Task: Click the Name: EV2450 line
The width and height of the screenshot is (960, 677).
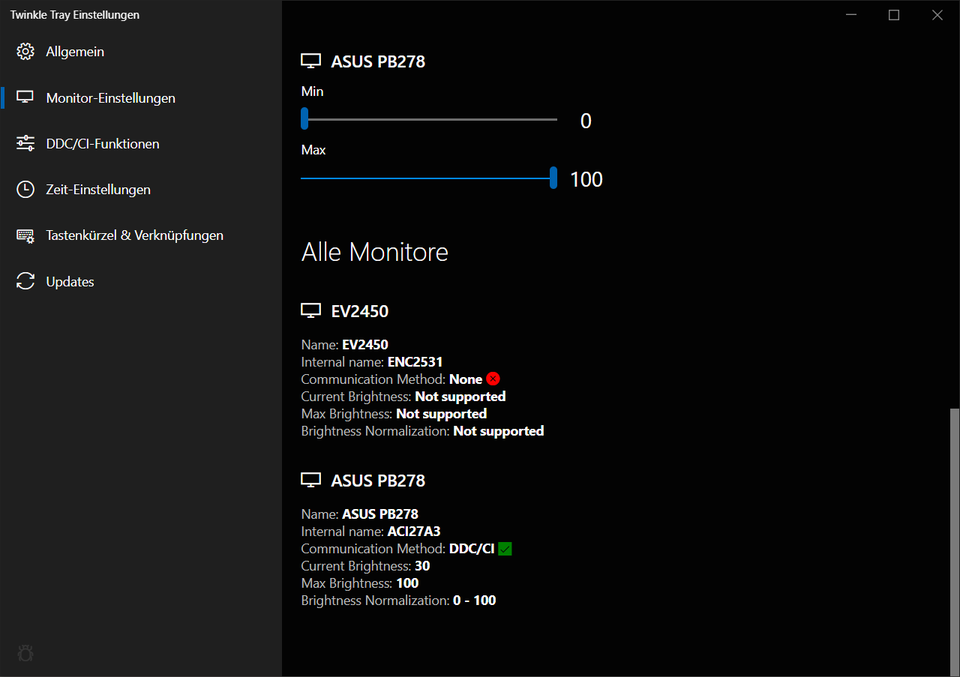Action: [345, 345]
